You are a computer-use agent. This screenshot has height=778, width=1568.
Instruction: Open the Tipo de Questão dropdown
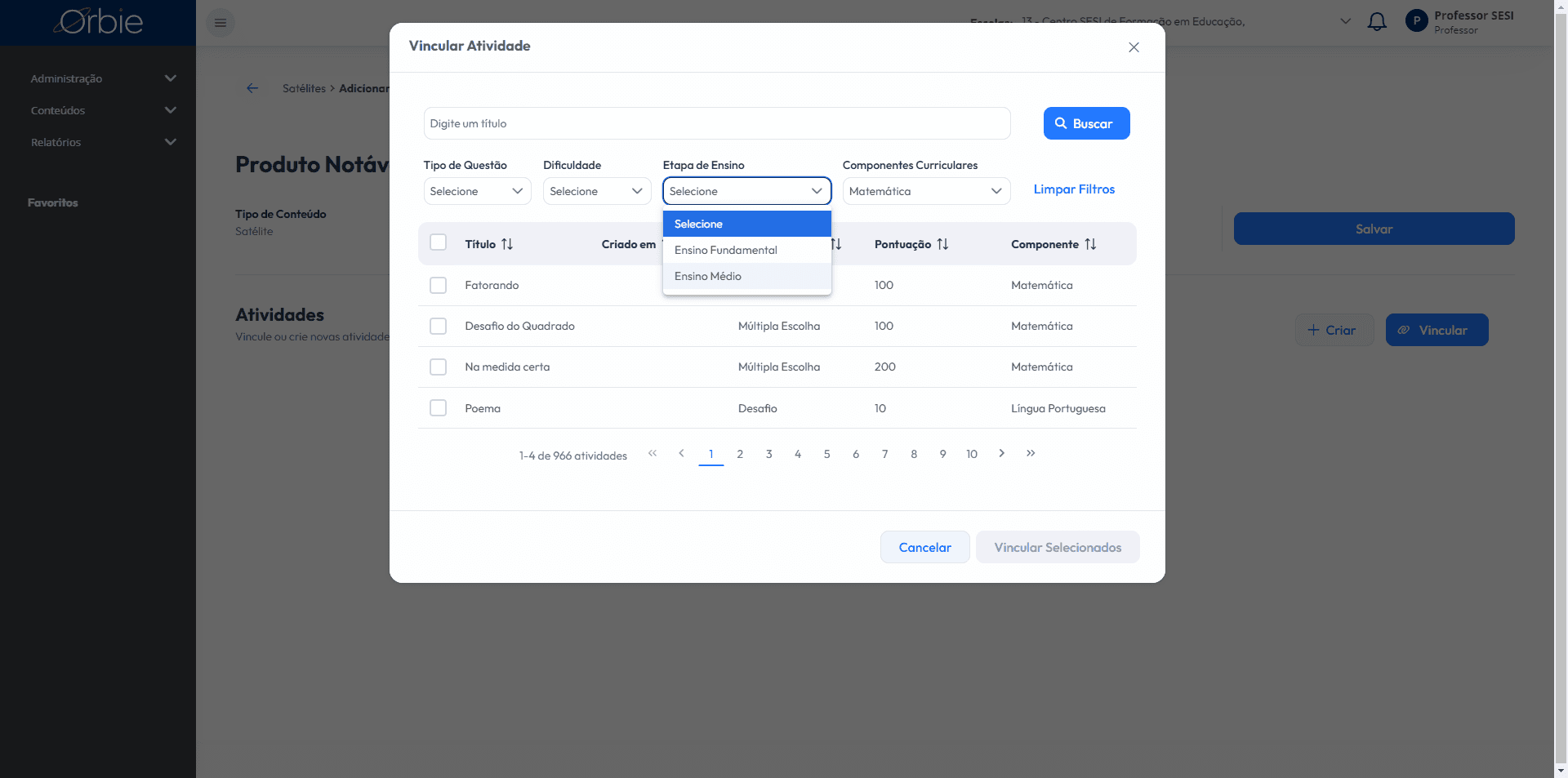[x=477, y=191]
